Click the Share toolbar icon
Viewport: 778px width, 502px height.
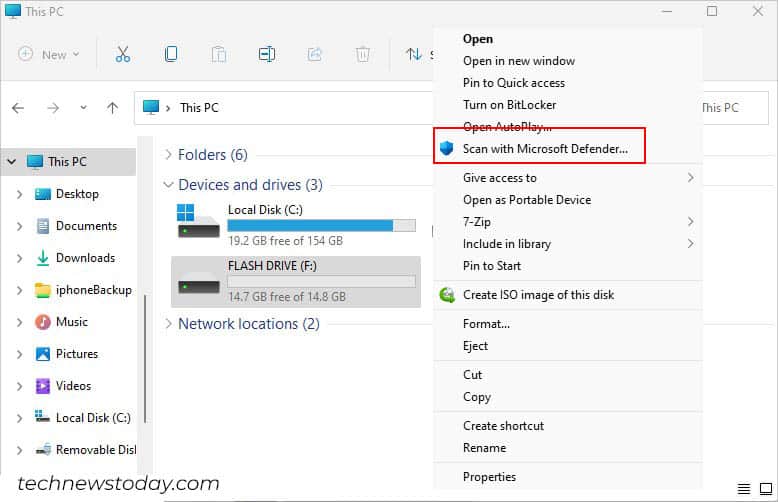[315, 54]
